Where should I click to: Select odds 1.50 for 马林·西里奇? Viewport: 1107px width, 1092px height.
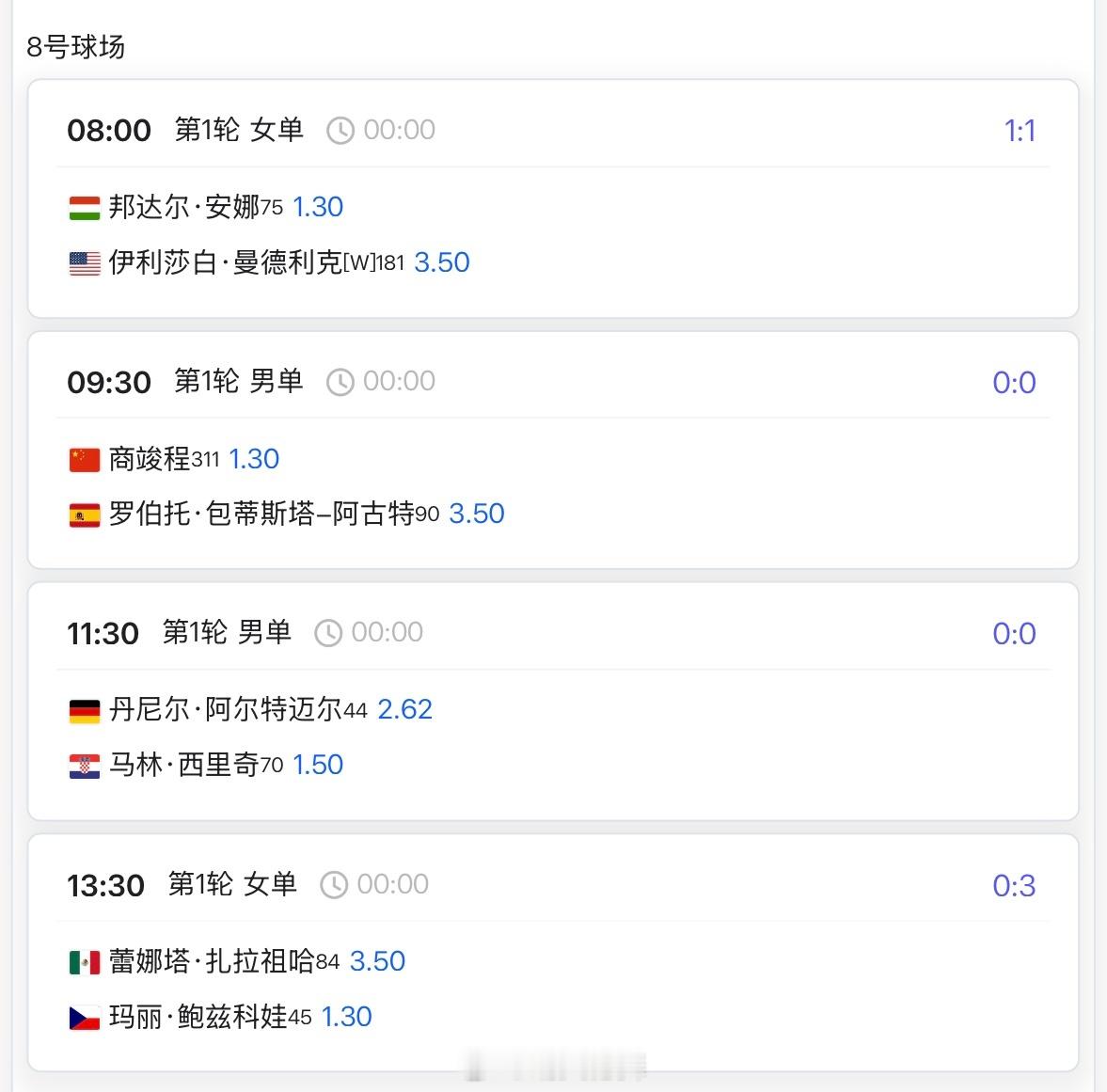click(x=318, y=765)
